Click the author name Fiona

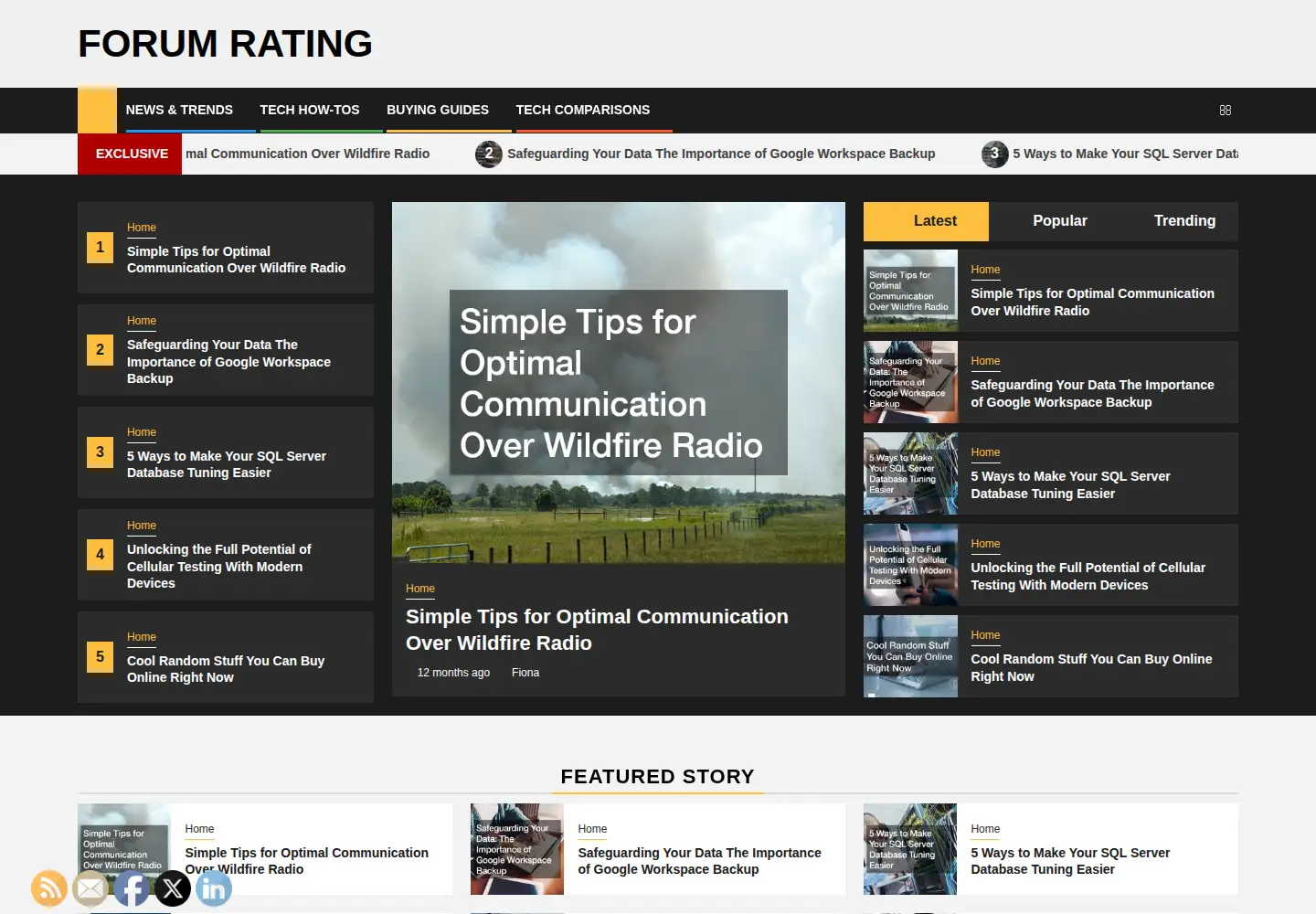(525, 673)
